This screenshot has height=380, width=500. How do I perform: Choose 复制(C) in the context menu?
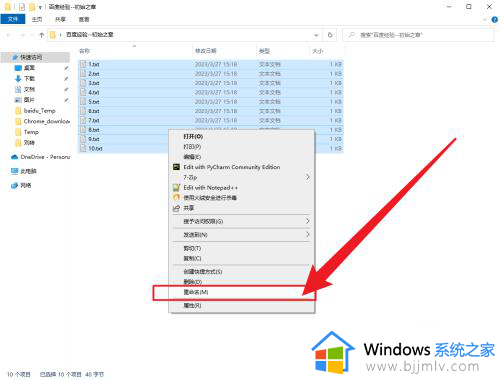(x=242, y=258)
